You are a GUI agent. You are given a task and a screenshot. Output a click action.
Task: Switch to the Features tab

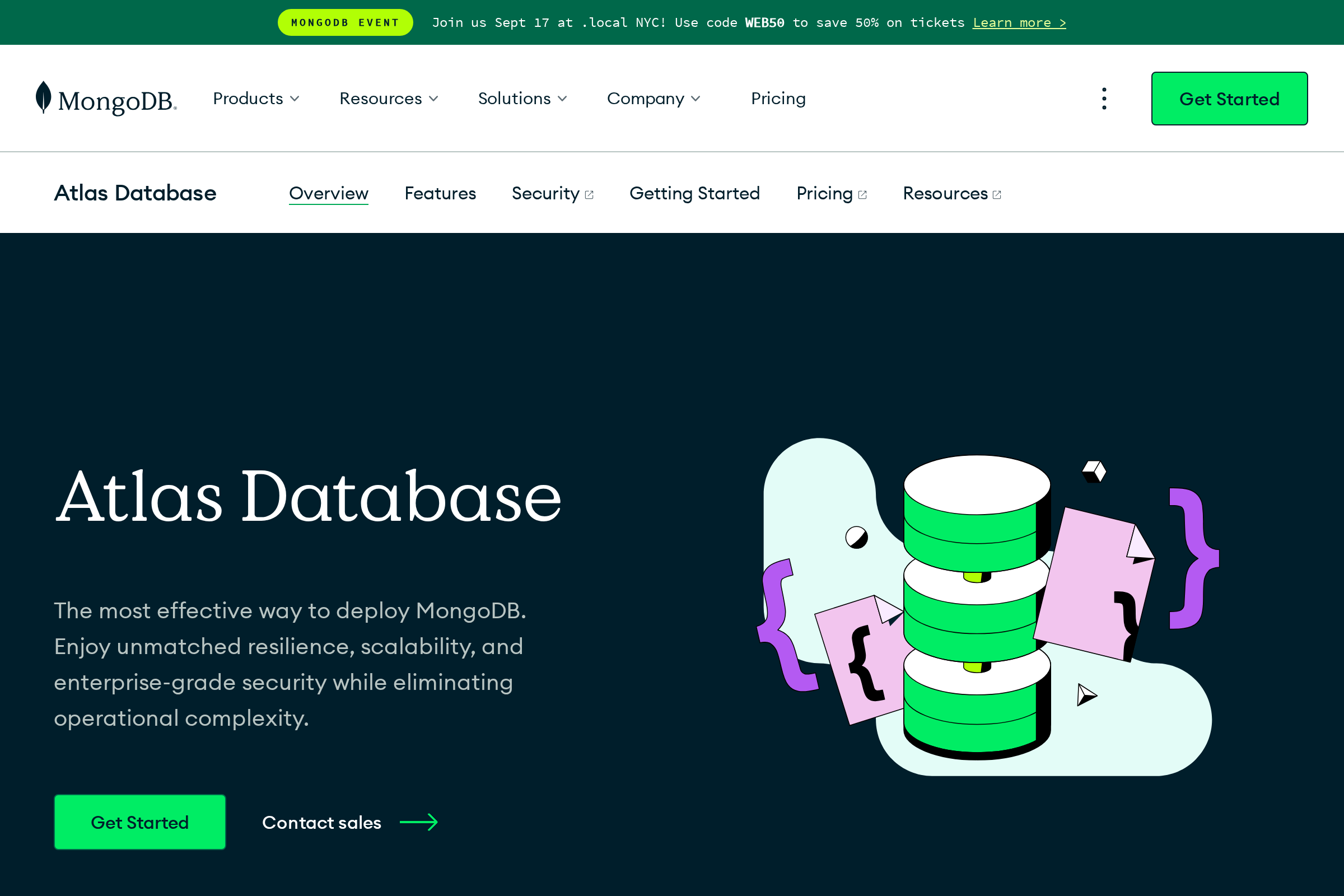(x=440, y=193)
